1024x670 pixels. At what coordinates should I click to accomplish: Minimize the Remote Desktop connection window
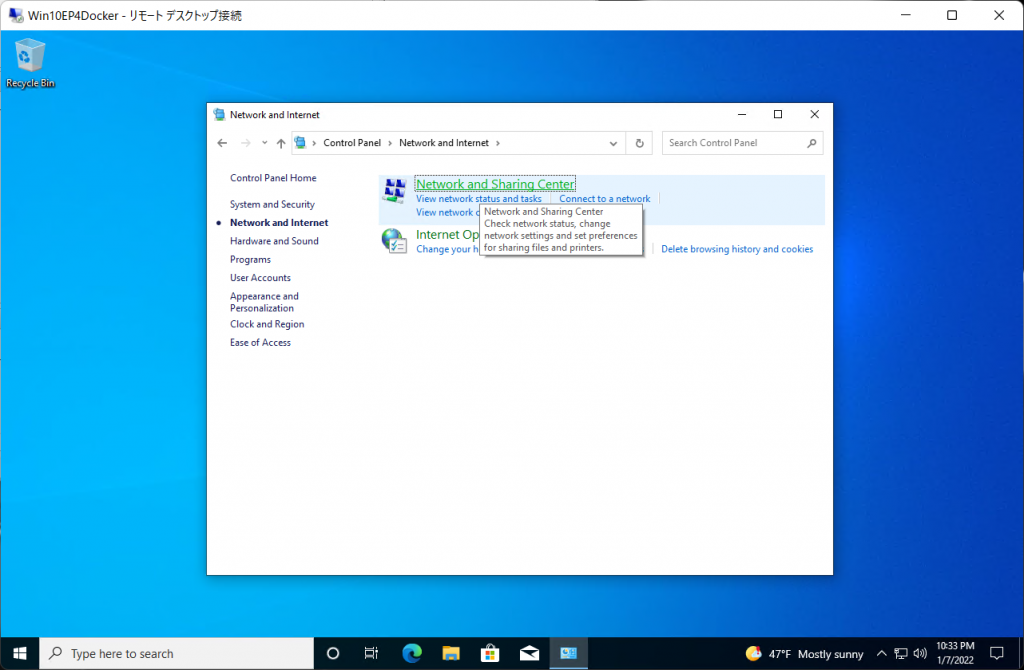[x=905, y=15]
